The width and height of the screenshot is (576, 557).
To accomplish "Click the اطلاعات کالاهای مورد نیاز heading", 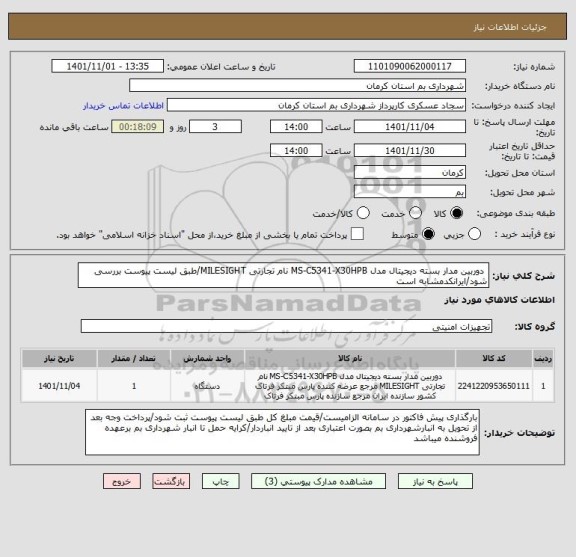I will pyautogui.click(x=499, y=300).
